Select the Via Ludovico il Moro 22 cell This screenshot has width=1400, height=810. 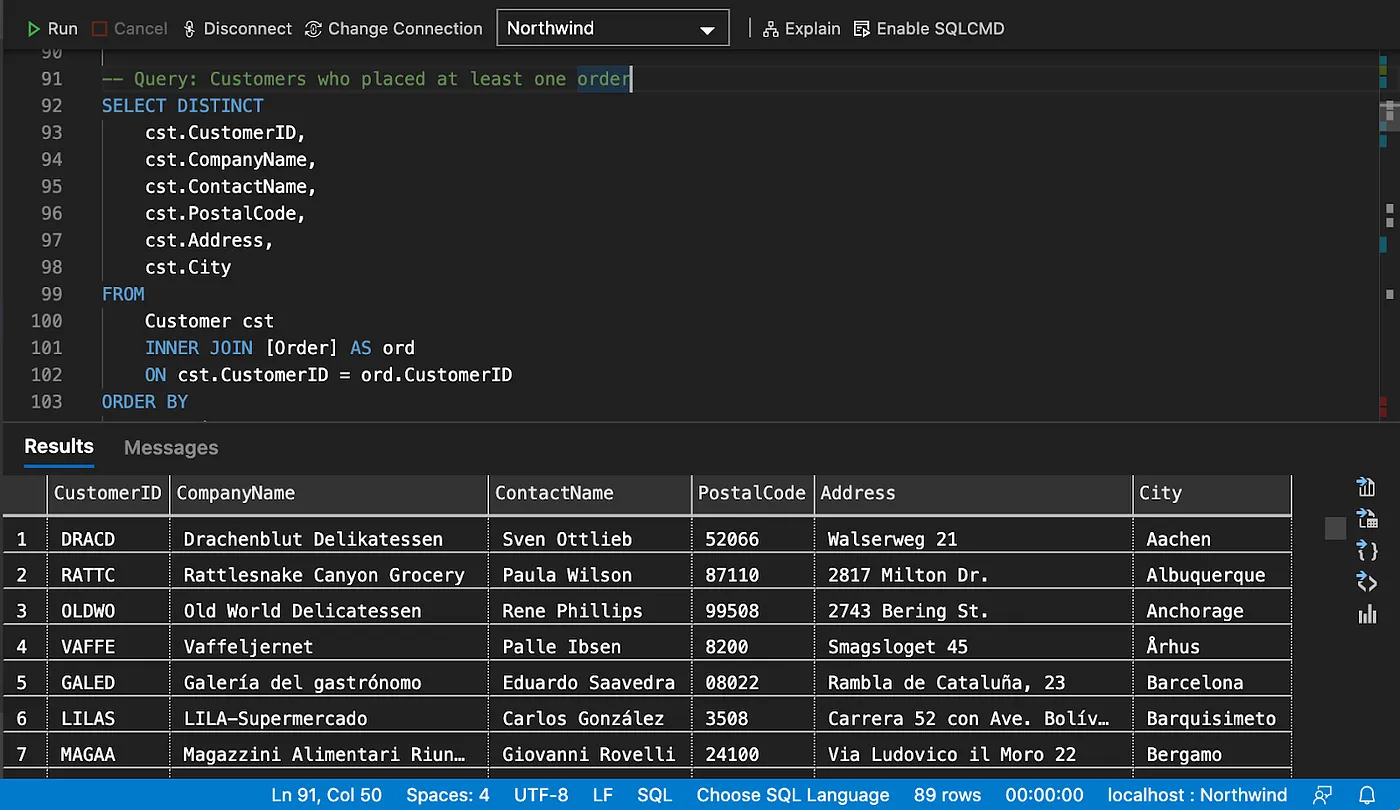tap(974, 755)
